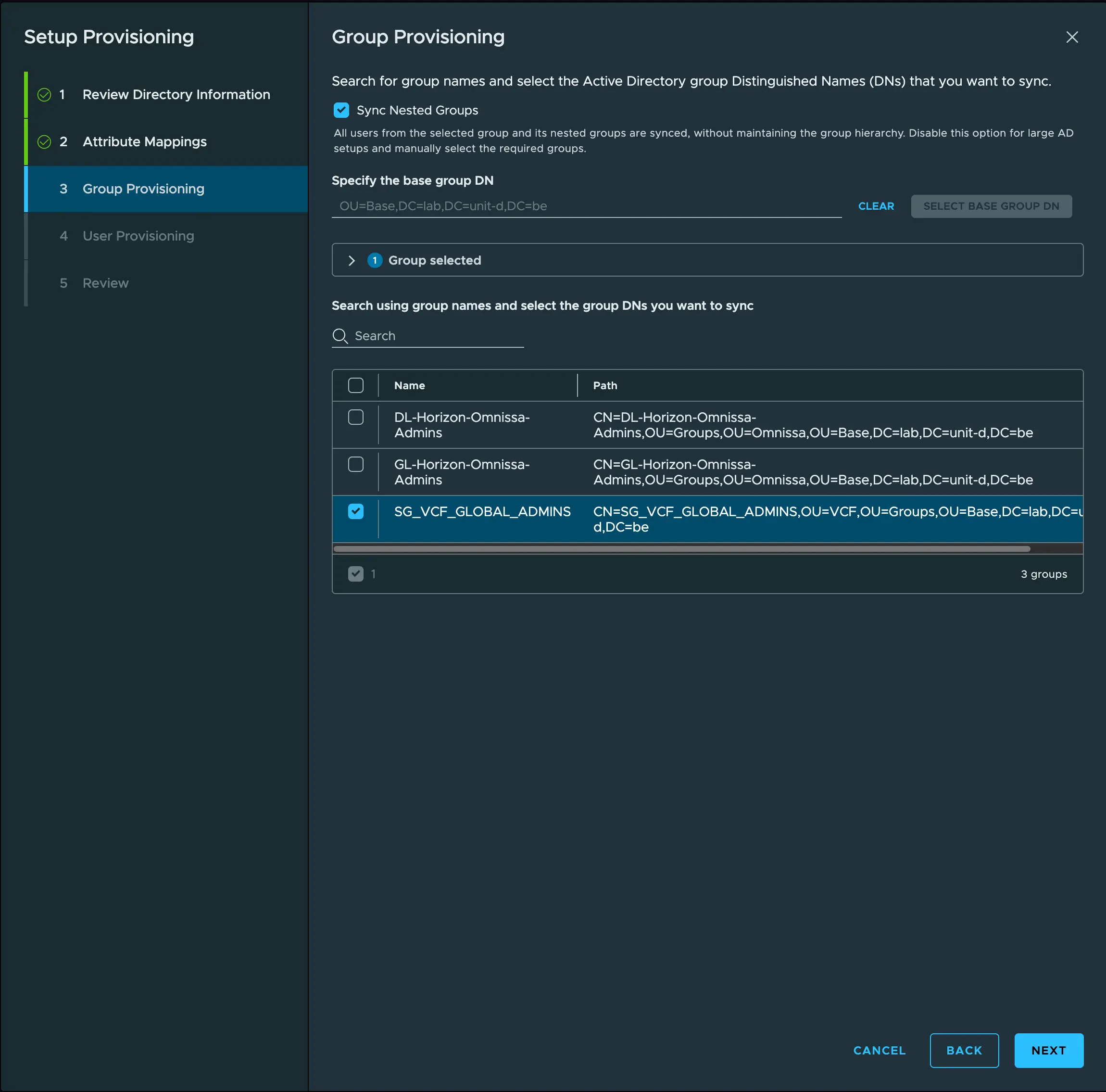Click the search magnifier icon
Image resolution: width=1106 pixels, height=1092 pixels.
tap(340, 336)
